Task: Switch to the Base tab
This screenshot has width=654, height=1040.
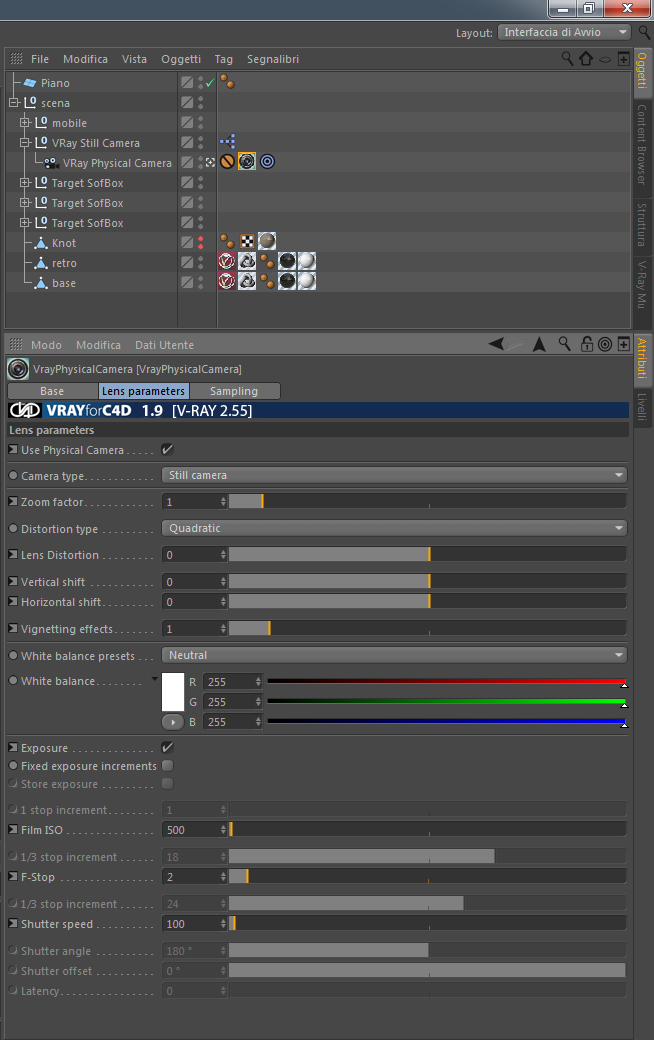Action: [52, 391]
